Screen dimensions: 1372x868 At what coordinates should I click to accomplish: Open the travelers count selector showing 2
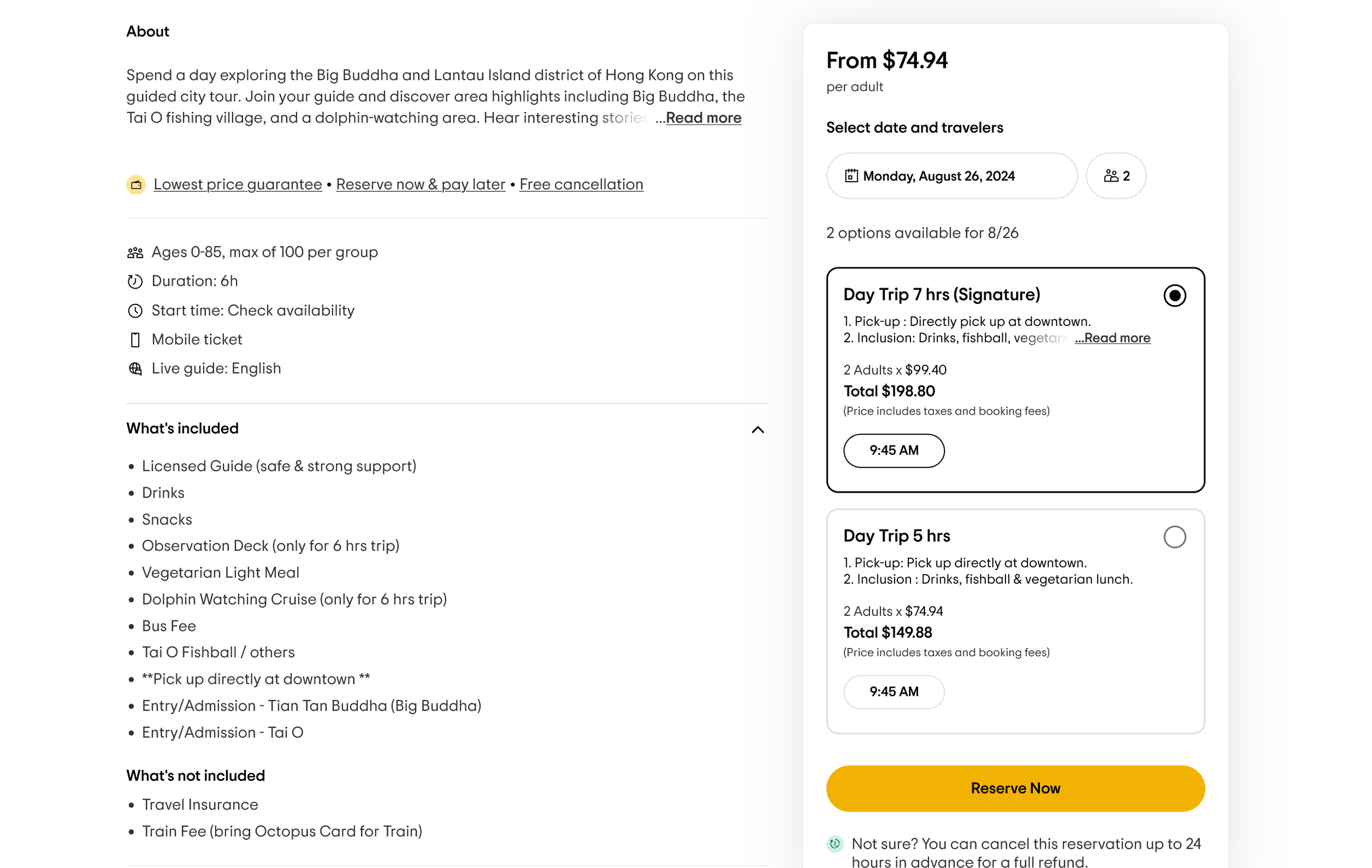coord(1116,176)
